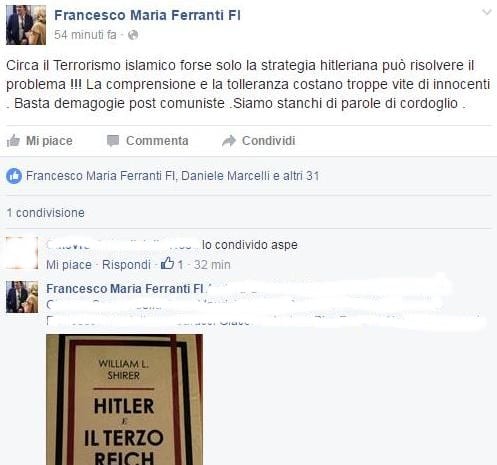Open the post options chevron menu
The height and width of the screenshot is (465, 497).
coord(487,12)
